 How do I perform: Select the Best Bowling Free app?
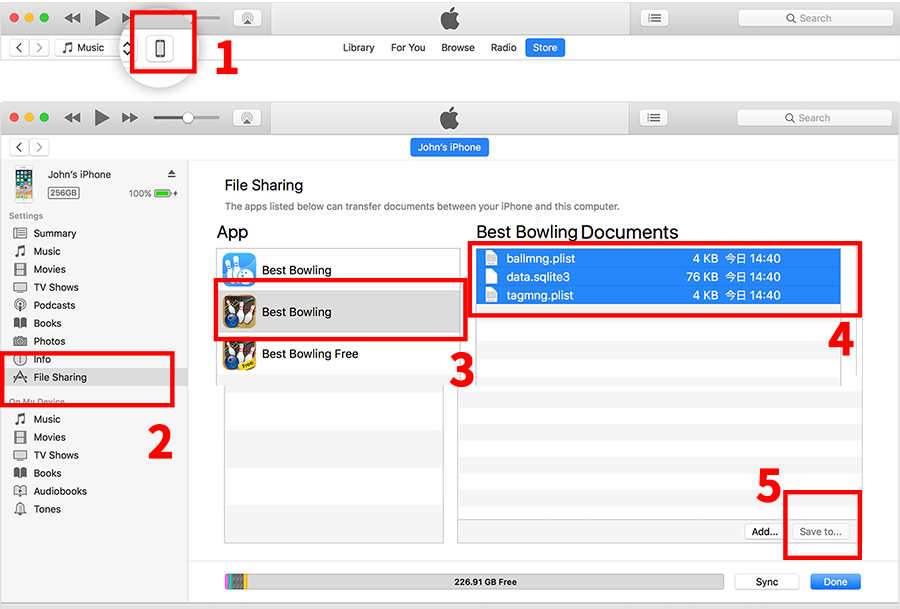tap(339, 354)
